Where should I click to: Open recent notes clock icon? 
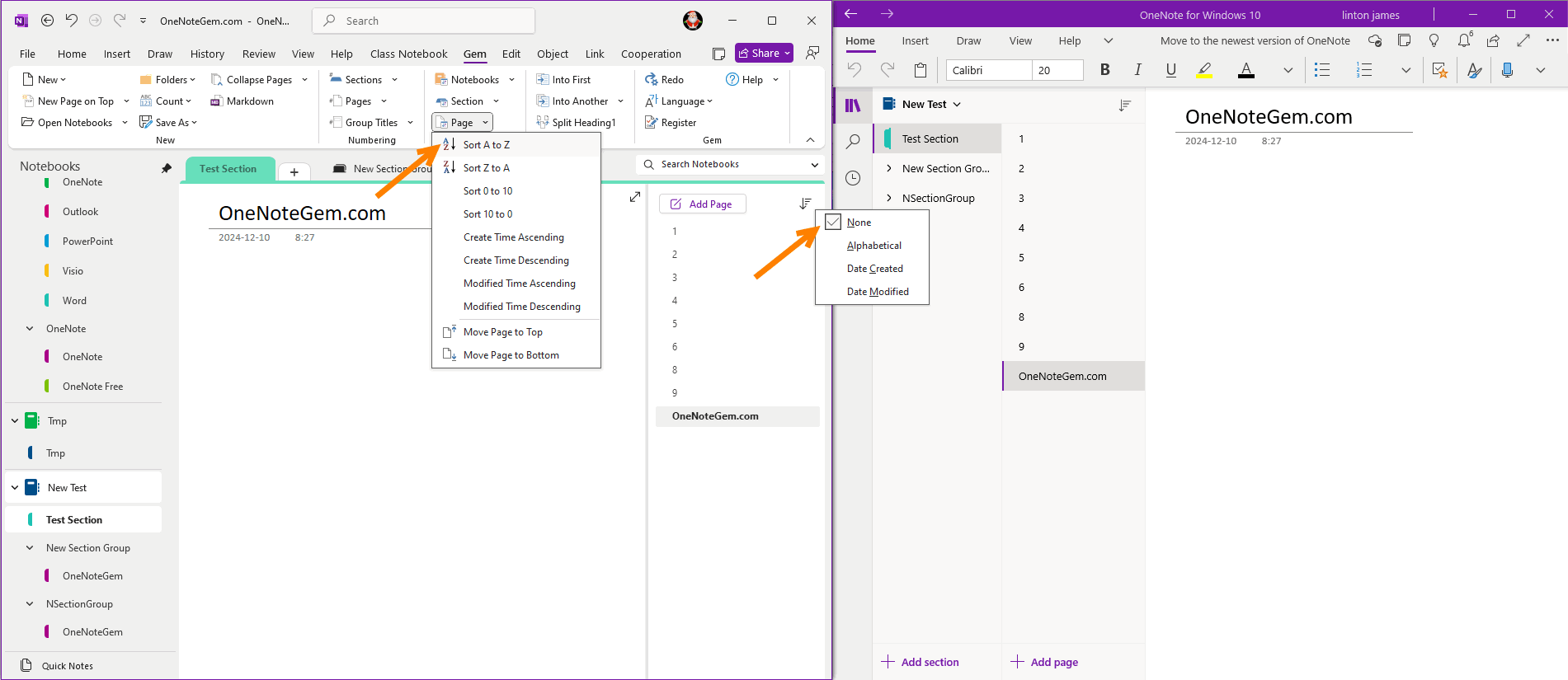click(x=853, y=178)
